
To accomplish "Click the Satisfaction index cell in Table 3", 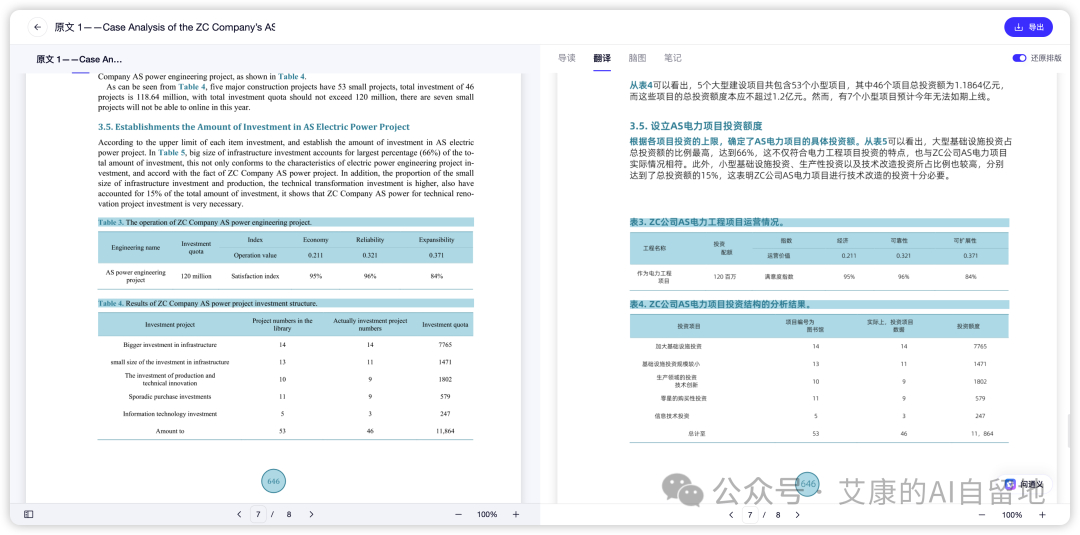I will [x=256, y=275].
